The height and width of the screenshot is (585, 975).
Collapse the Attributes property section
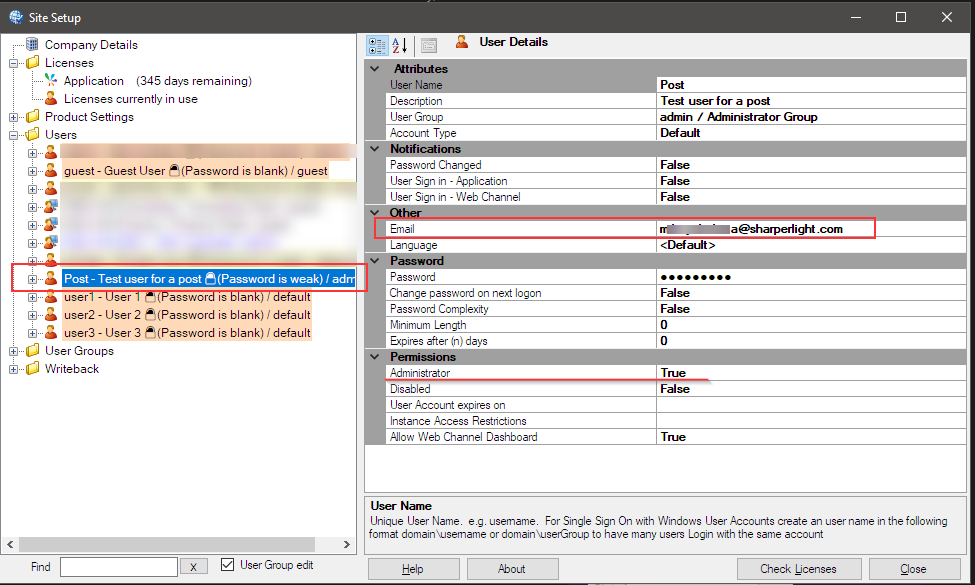coord(375,68)
